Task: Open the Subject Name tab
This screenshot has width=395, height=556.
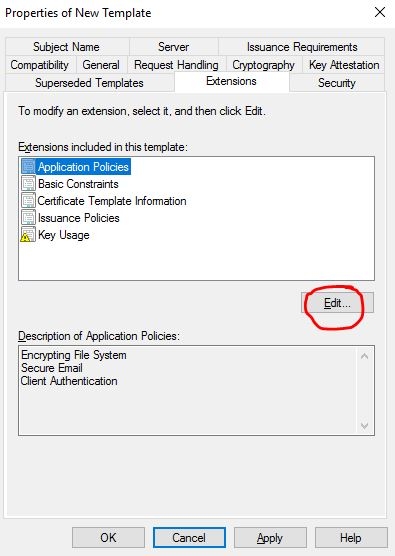Action: (67, 47)
